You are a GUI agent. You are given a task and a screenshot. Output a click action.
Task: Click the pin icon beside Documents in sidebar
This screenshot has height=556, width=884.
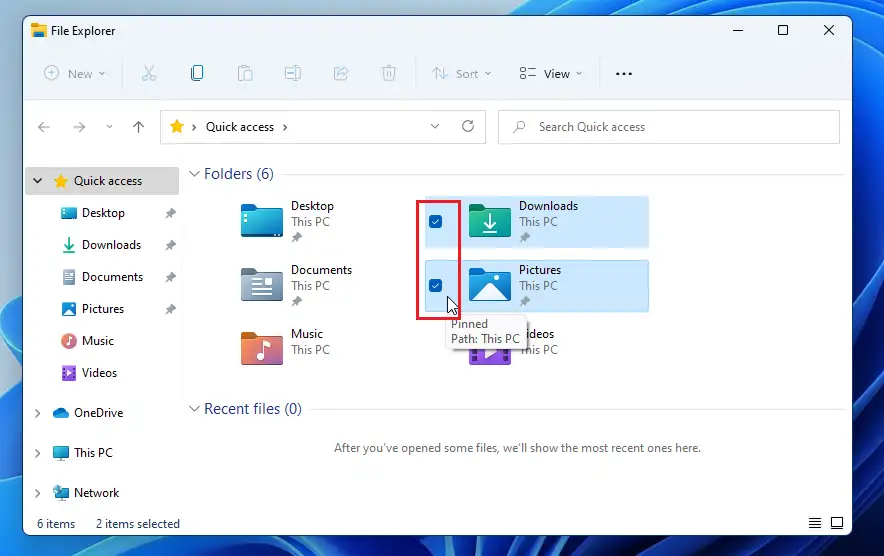(x=170, y=277)
